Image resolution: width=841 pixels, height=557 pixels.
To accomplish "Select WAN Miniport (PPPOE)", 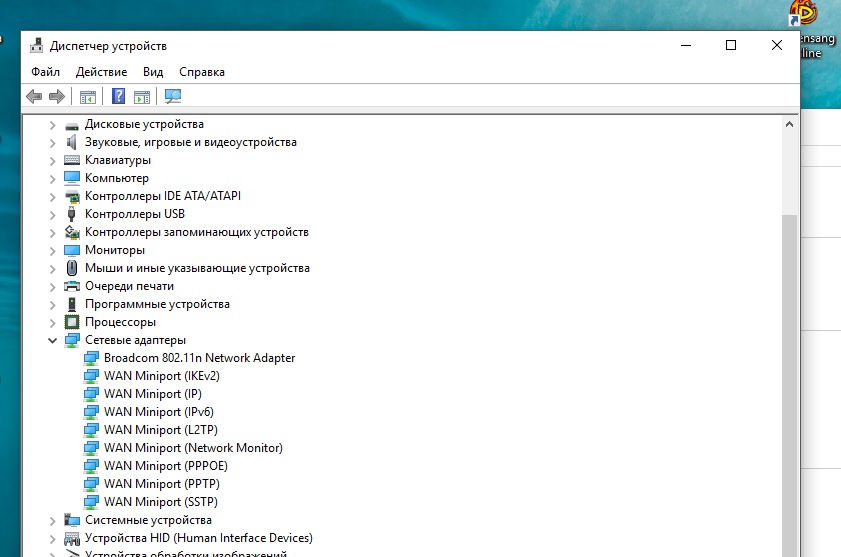I will click(166, 466).
